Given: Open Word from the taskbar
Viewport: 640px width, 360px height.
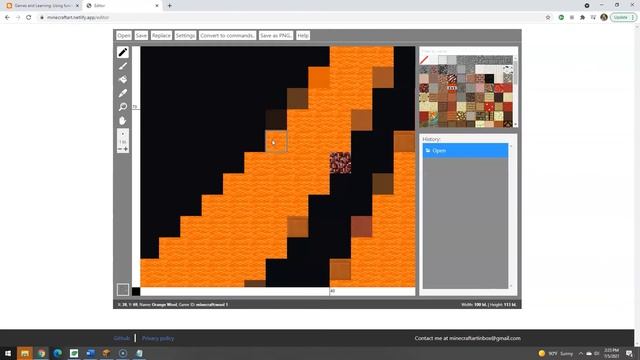Looking at the screenshot, I should [x=90, y=353].
